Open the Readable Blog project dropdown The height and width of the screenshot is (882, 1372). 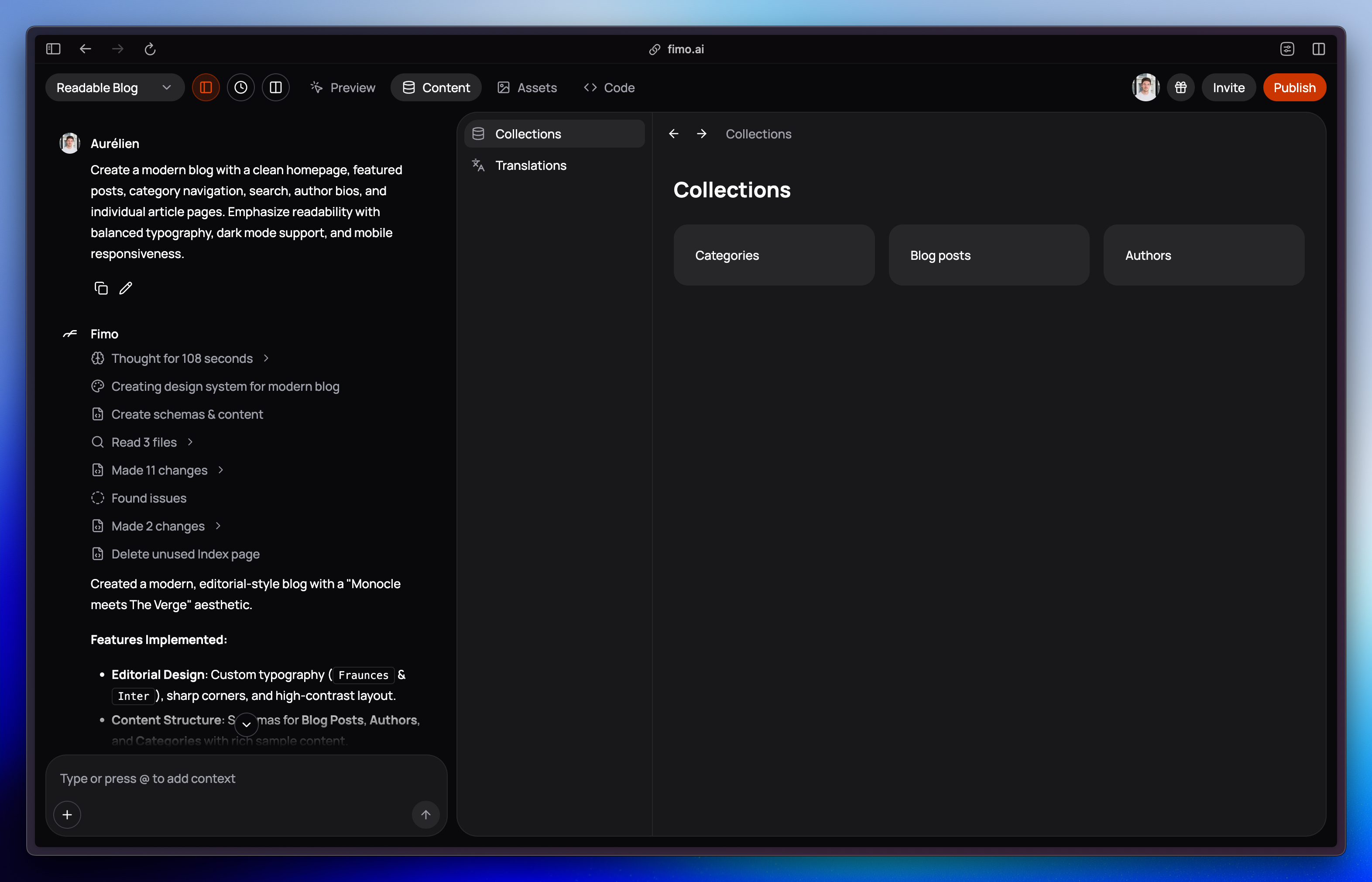(114, 88)
